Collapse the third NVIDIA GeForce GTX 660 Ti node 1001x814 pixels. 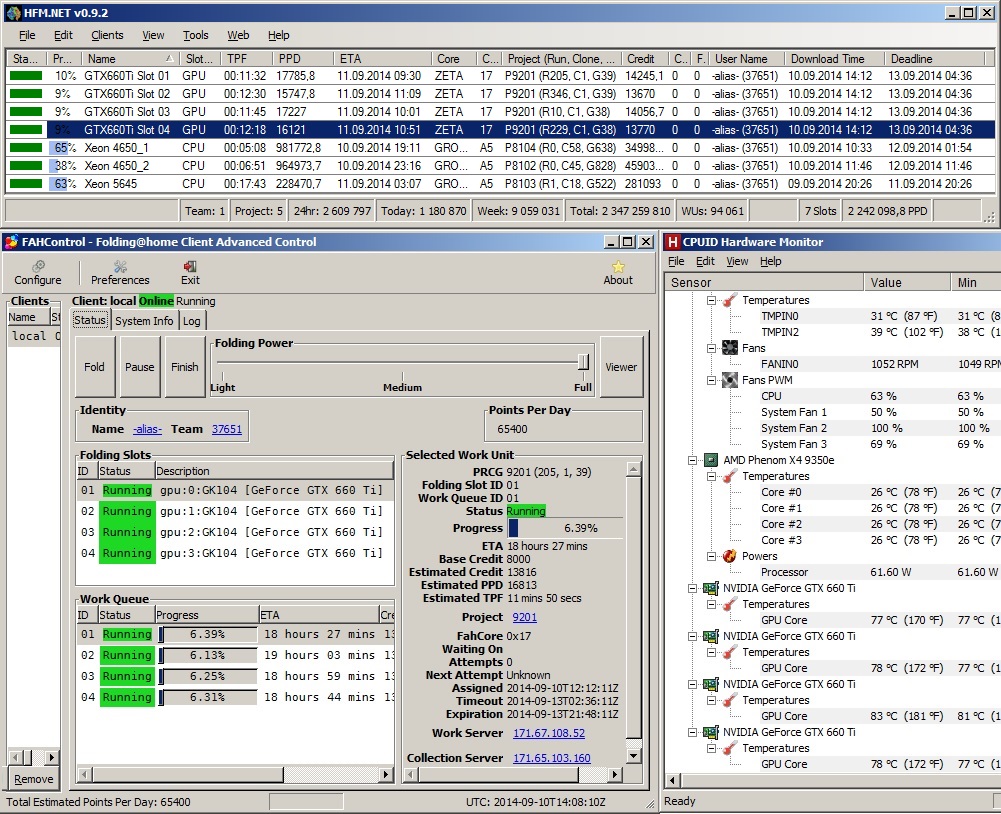692,684
